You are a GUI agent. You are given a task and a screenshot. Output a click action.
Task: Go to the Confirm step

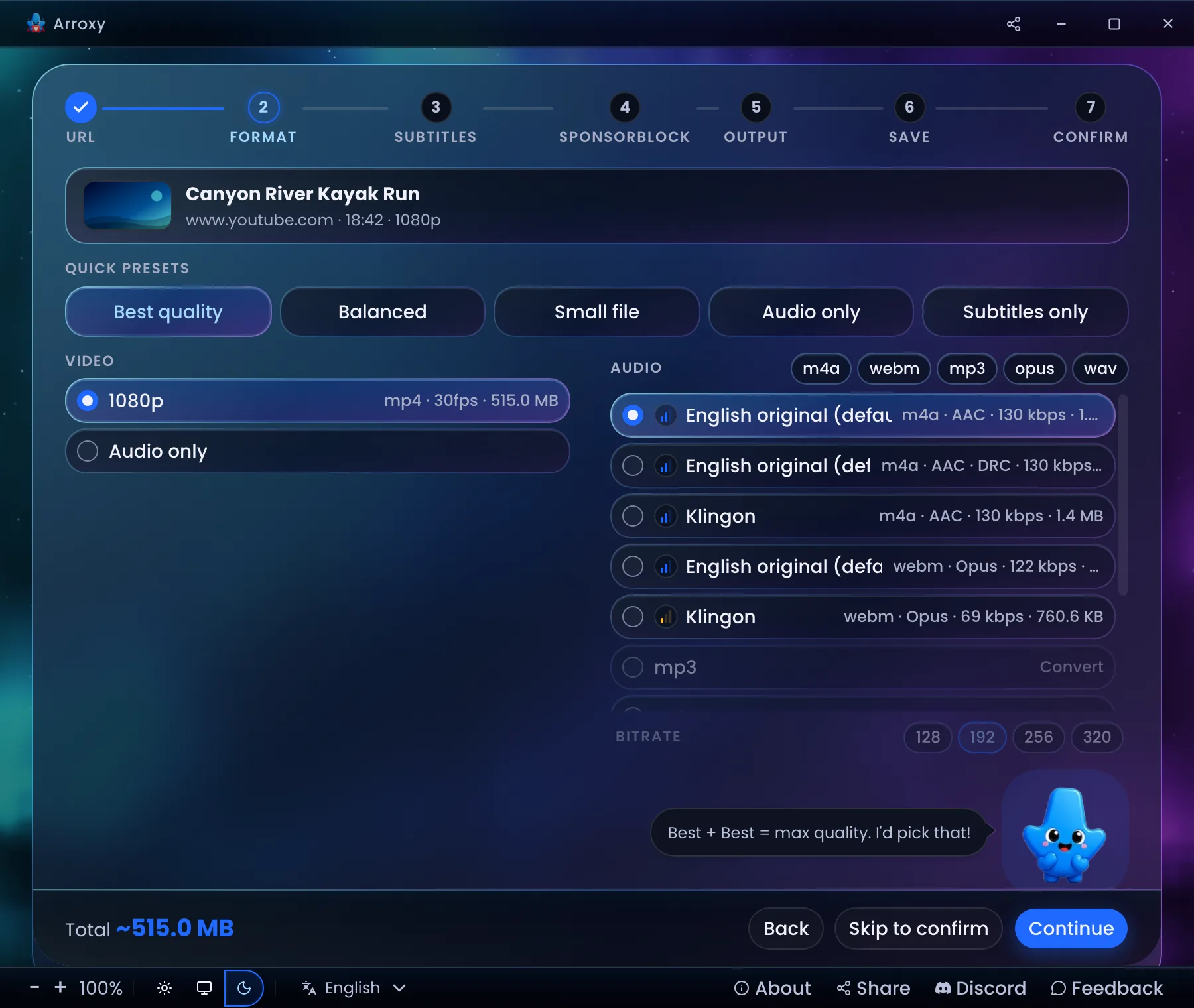(x=1091, y=118)
